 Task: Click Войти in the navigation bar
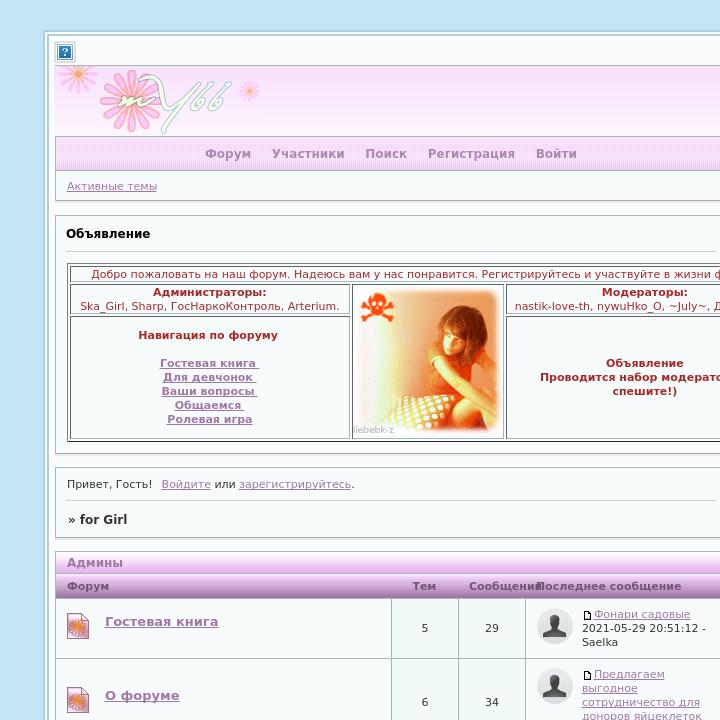[x=556, y=154]
